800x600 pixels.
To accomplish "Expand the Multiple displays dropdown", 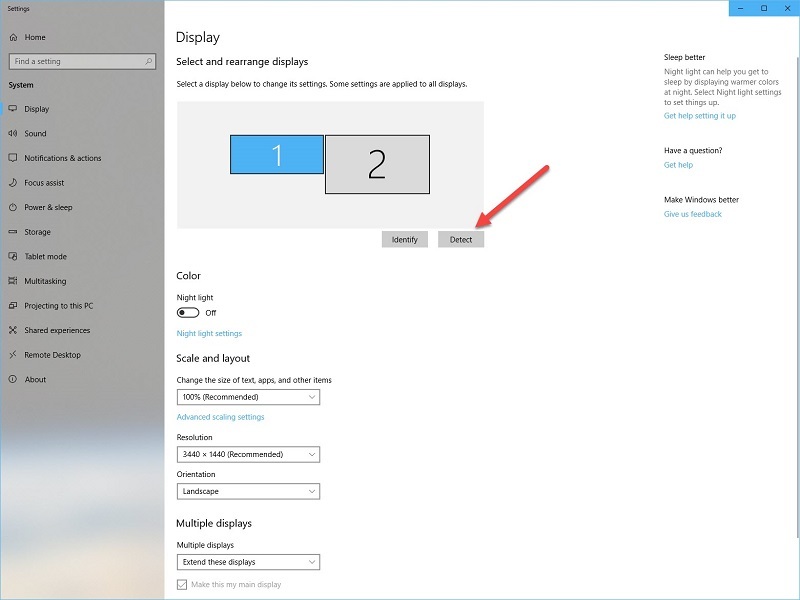I will 249,562.
